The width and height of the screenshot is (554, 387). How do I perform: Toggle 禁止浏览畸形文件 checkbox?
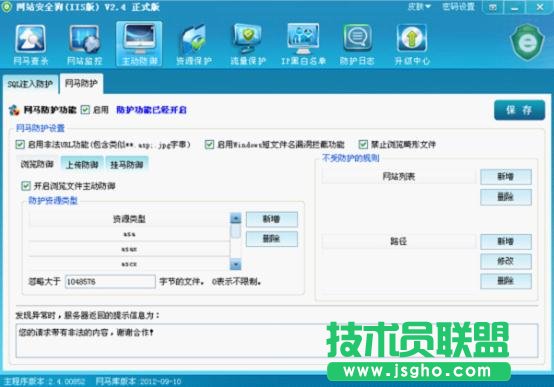(x=363, y=144)
